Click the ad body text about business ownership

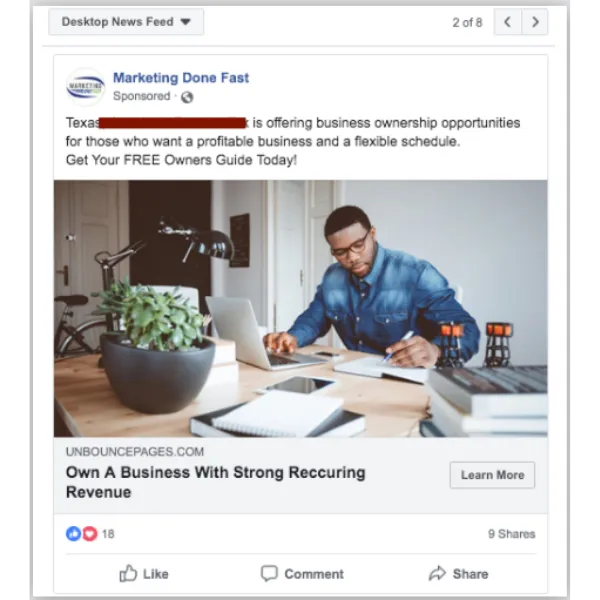click(x=293, y=141)
